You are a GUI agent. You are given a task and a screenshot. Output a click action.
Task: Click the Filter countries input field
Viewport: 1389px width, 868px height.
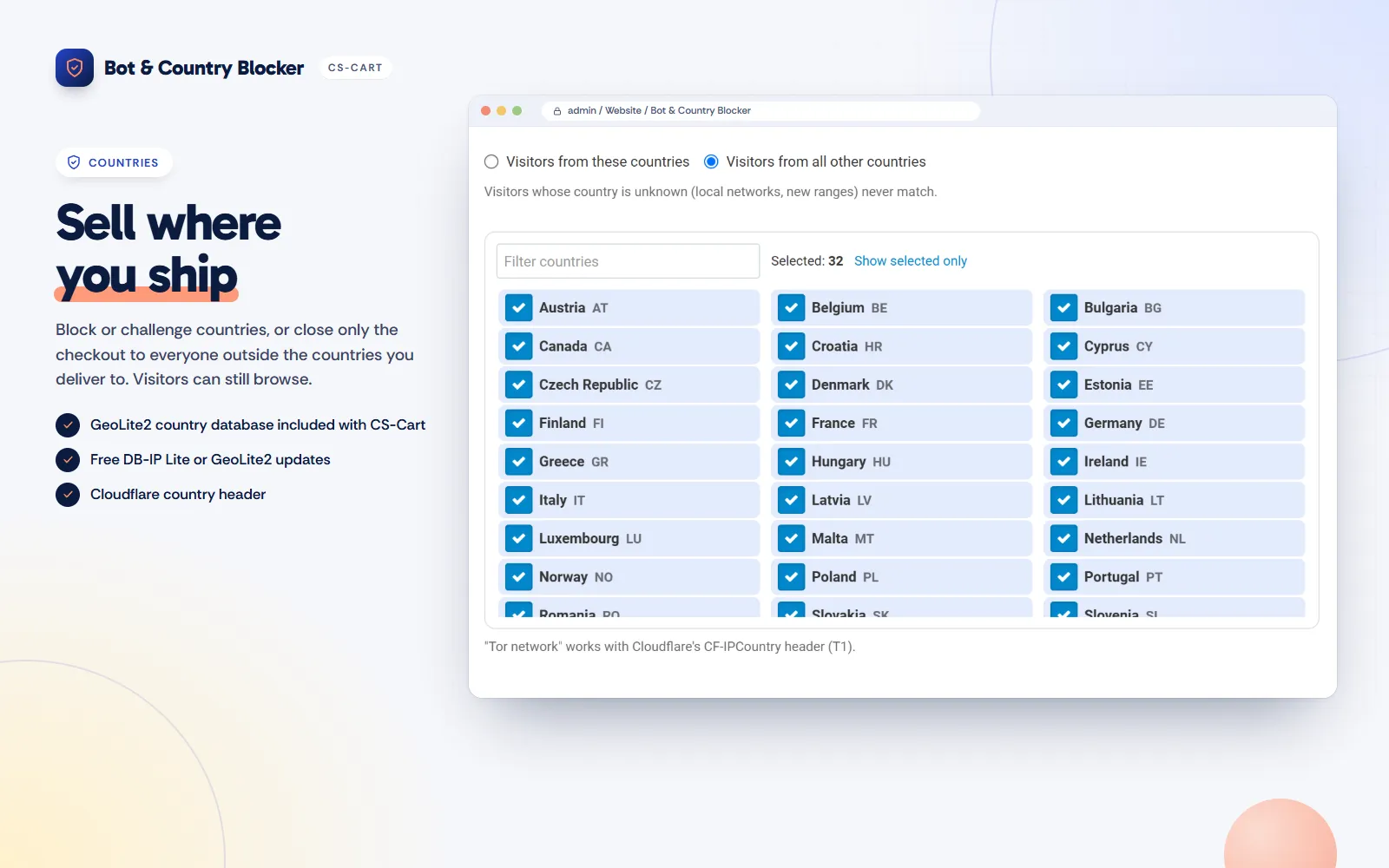click(628, 261)
